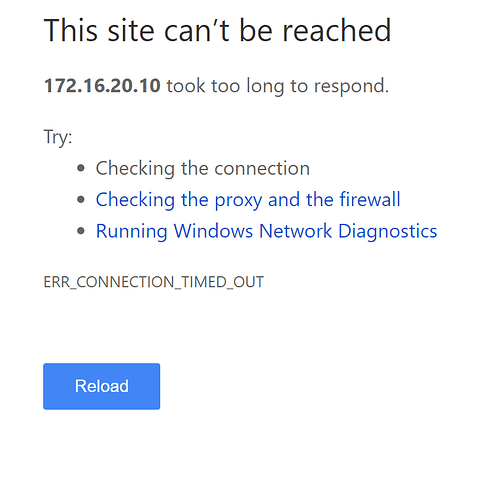Click the word 'firewall' in the blue link
488x500 pixels.
pyautogui.click(x=370, y=199)
